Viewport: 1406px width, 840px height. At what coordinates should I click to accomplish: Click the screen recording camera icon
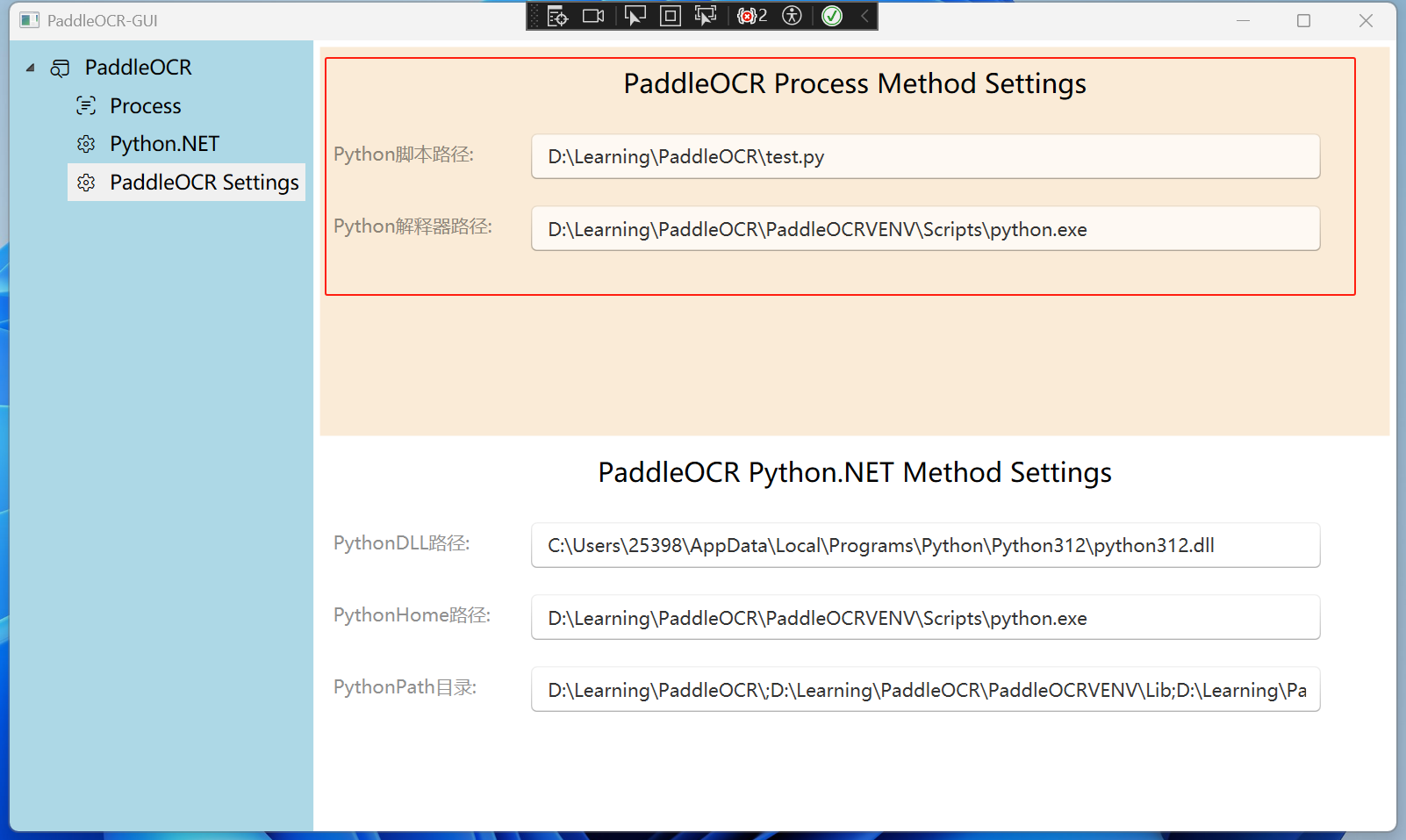point(592,16)
